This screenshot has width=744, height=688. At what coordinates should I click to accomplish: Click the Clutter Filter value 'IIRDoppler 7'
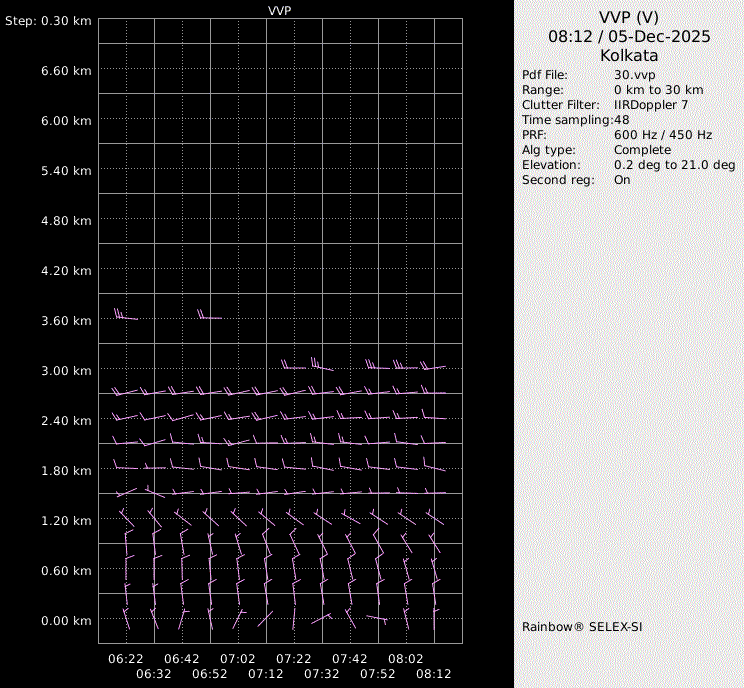pyautogui.click(x=651, y=105)
